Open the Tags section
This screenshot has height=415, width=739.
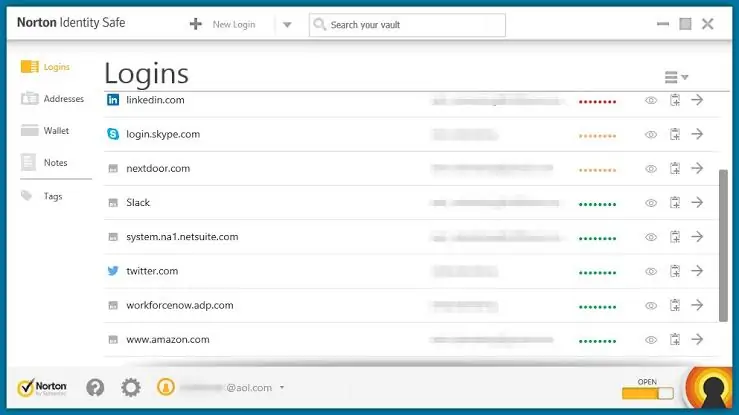41,196
